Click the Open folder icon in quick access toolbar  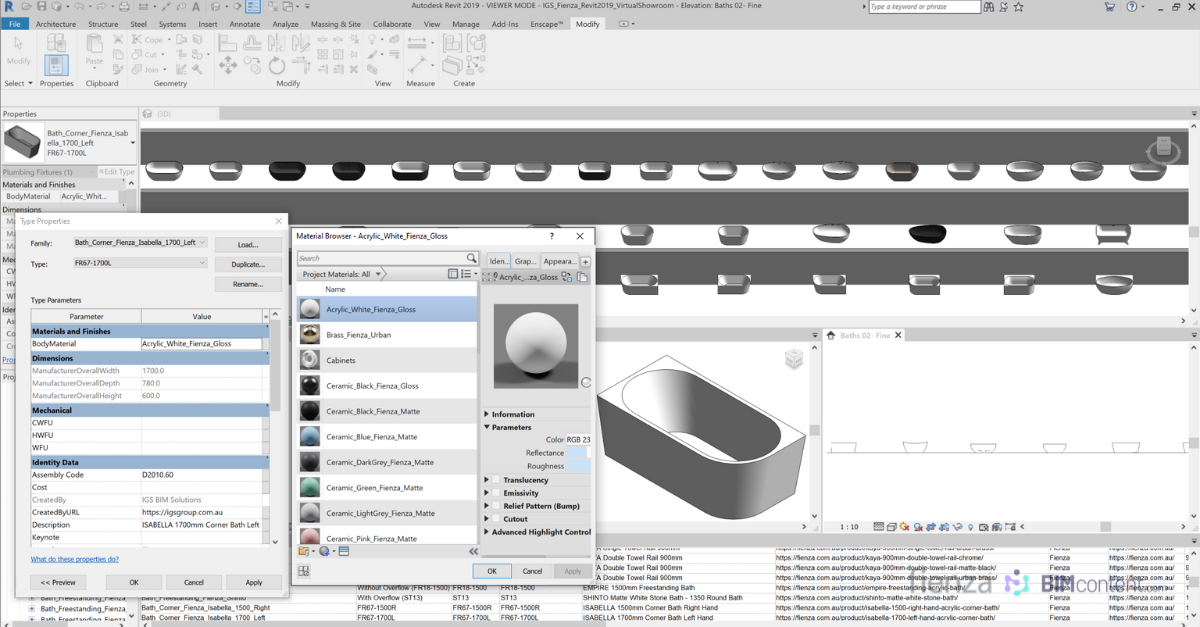tap(27, 7)
